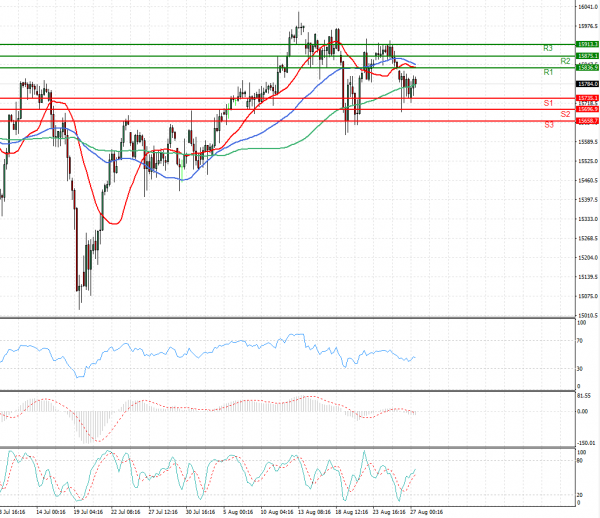
Task: Click the stochastic scale value 80
Action: [580, 461]
